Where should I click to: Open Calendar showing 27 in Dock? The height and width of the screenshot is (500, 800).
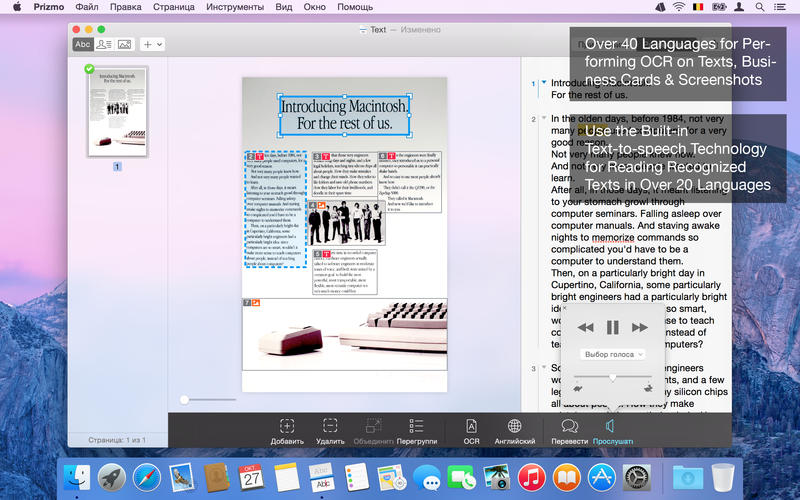[252, 478]
